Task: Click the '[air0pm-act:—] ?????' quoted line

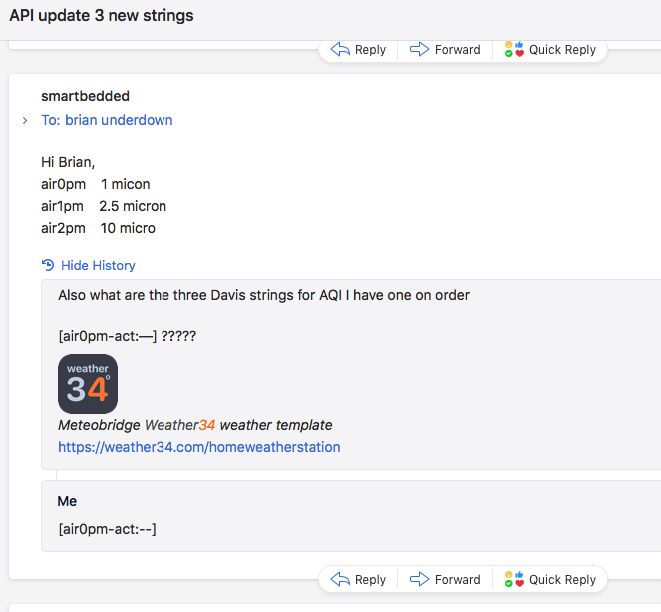Action: (127, 336)
